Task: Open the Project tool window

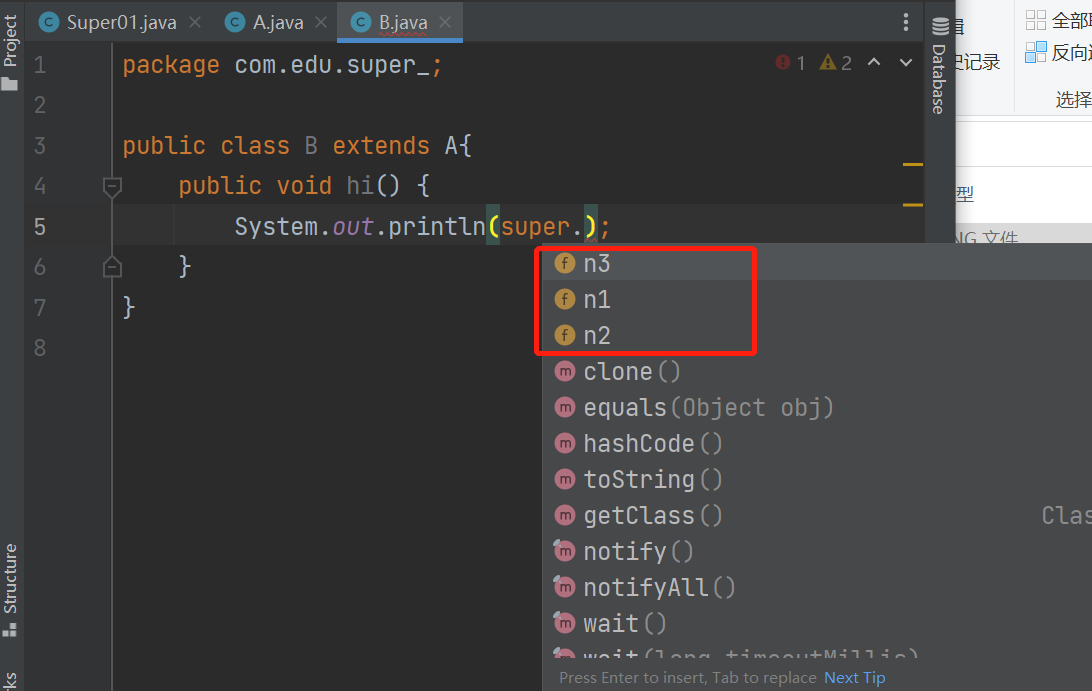Action: (11, 52)
